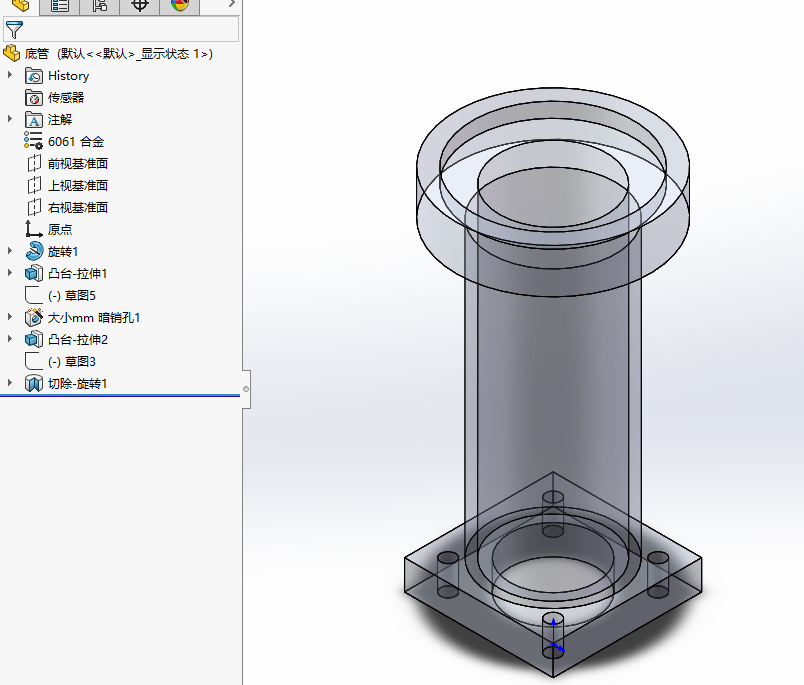Select the root part 底管 node
This screenshot has width=804, height=685.
point(118,53)
